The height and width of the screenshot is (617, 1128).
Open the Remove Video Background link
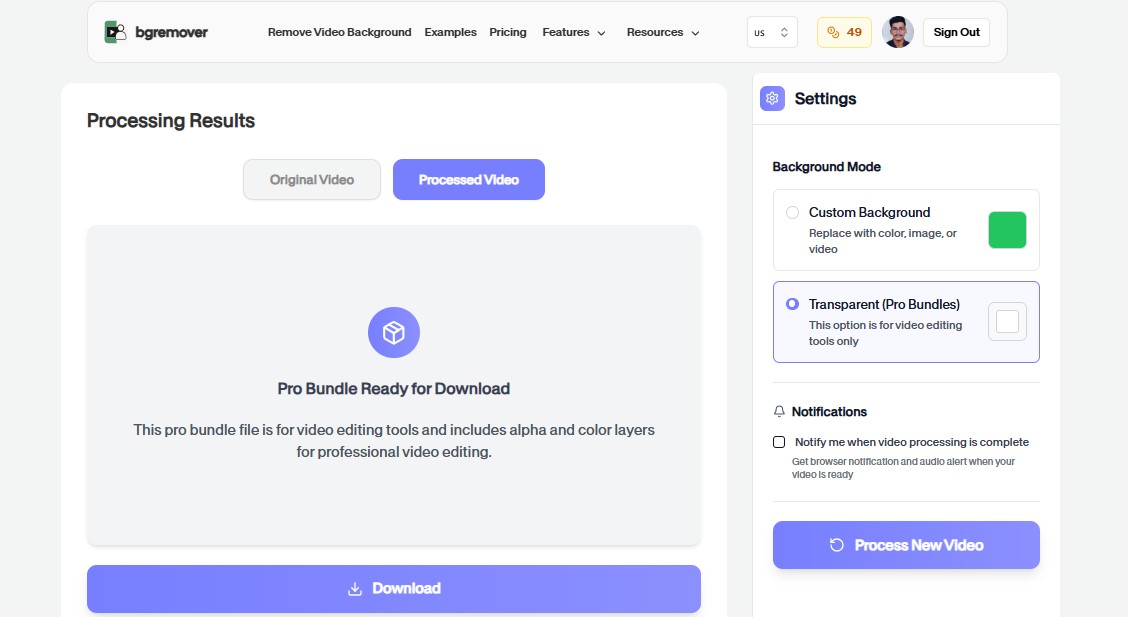339,32
